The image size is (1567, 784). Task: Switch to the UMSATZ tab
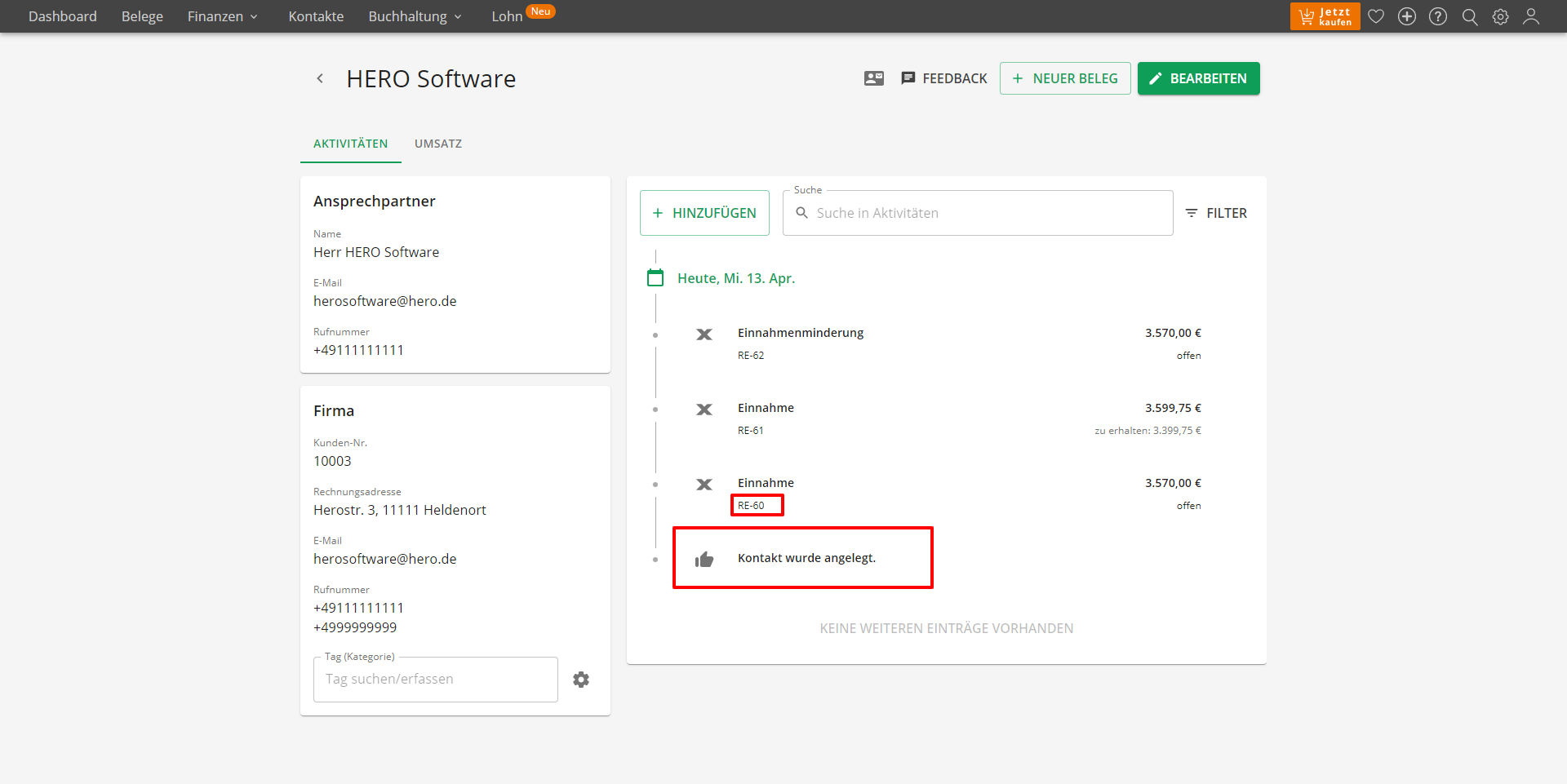[438, 144]
